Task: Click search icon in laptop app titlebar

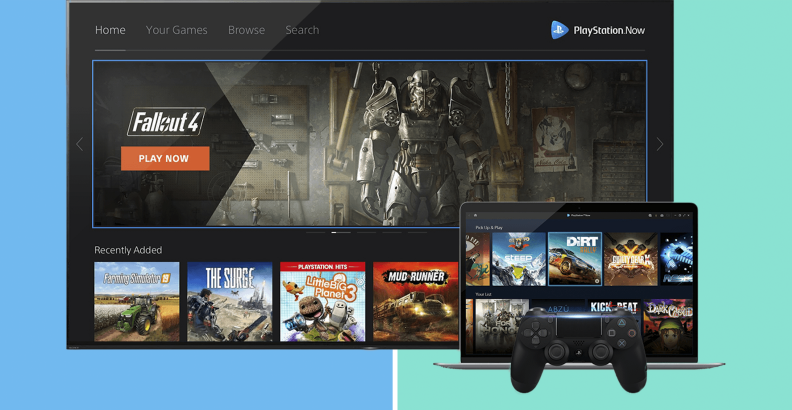Action: pyautogui.click(x=650, y=216)
